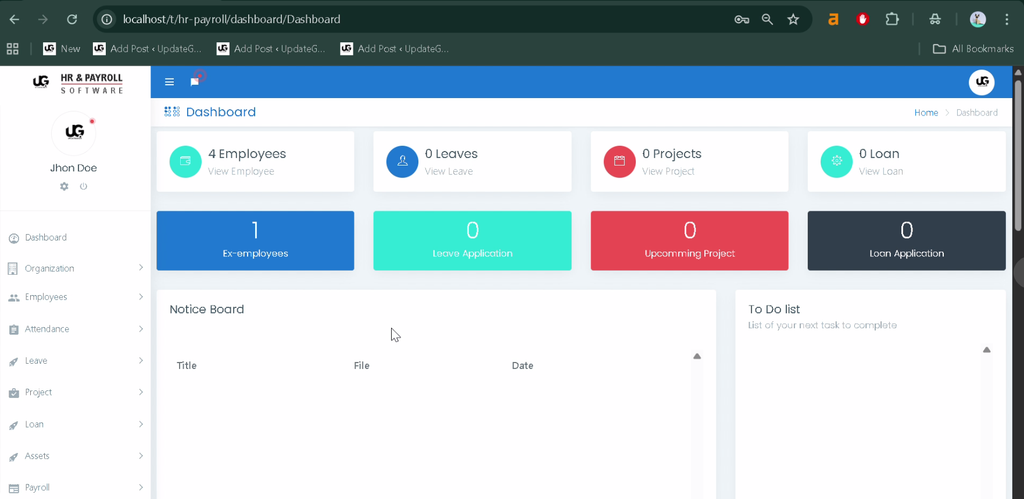The width and height of the screenshot is (1024, 499).
Task: Open the New bookmark in bookmarks bar
Action: [x=62, y=48]
